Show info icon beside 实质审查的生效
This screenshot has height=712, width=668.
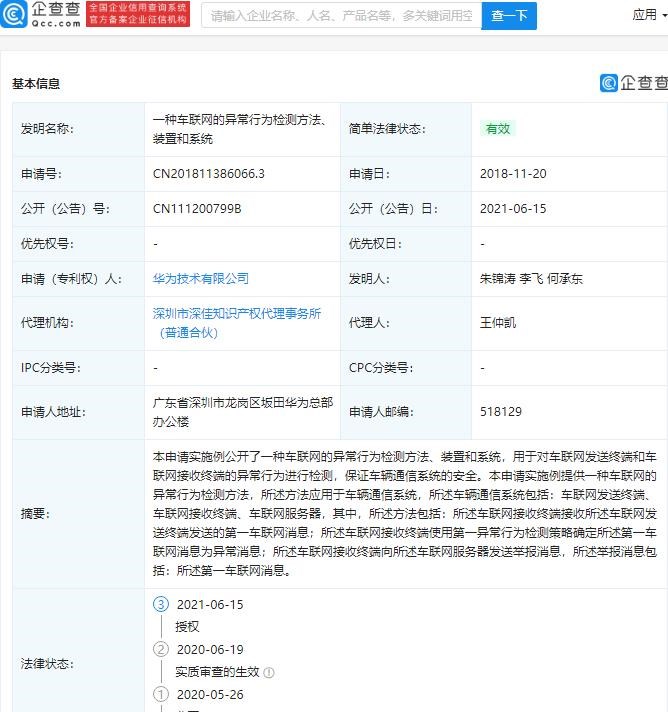pos(269,672)
